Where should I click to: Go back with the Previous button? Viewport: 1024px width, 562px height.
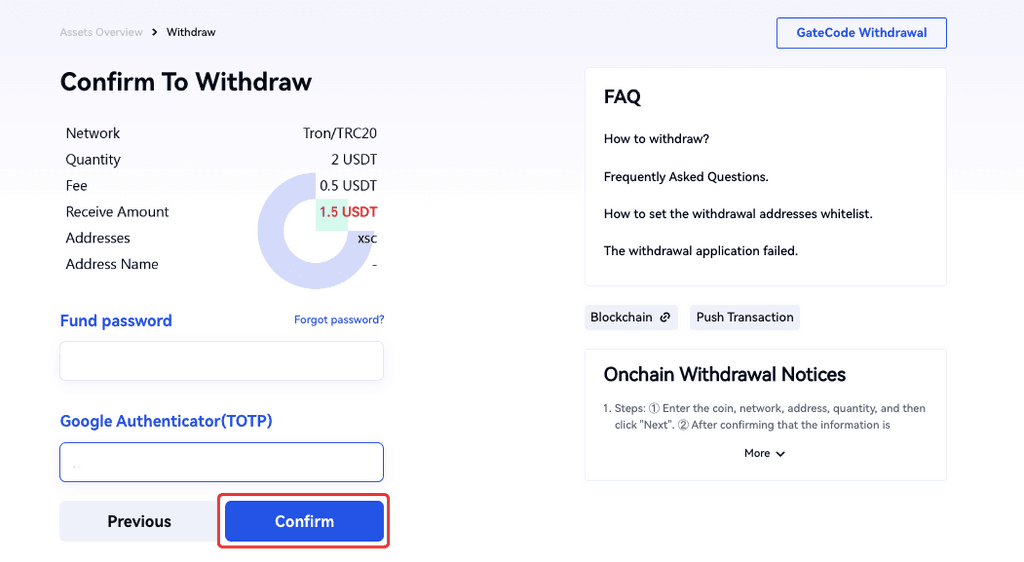[x=139, y=521]
